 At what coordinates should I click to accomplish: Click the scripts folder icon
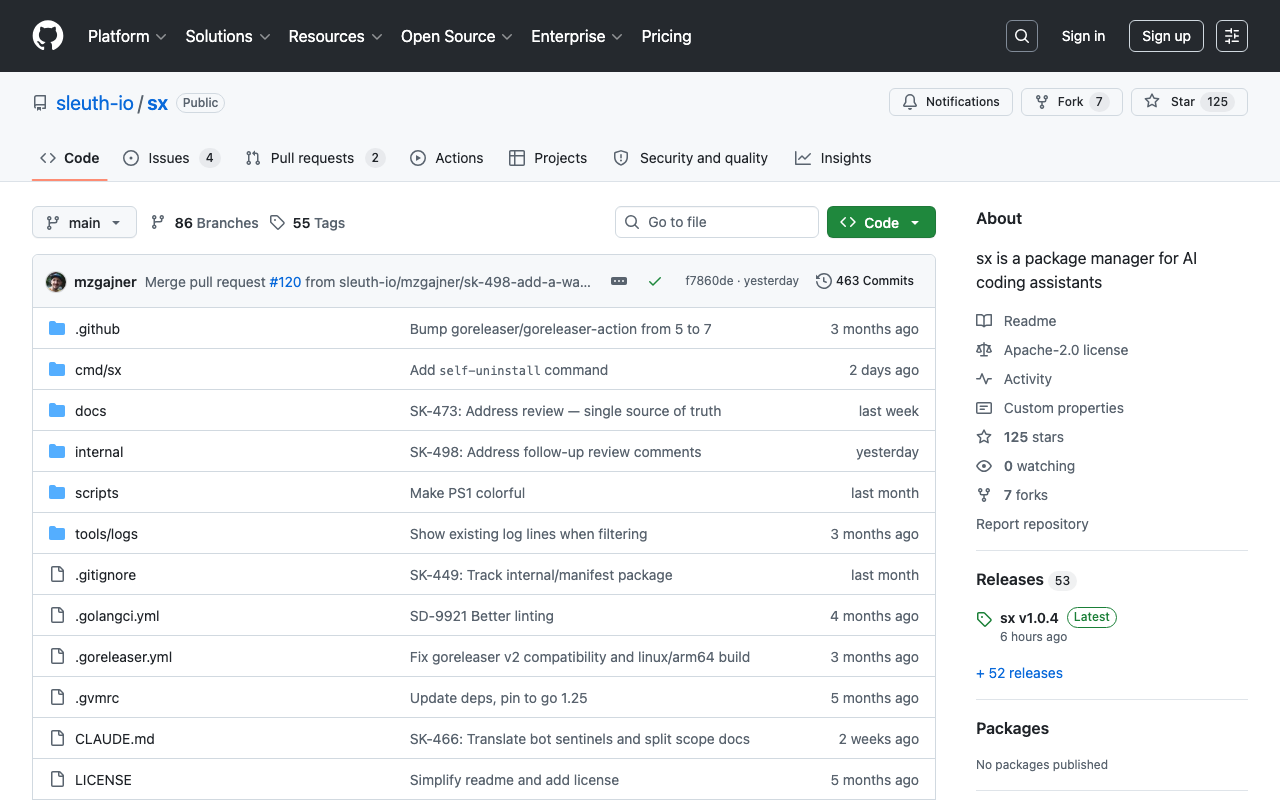point(57,493)
